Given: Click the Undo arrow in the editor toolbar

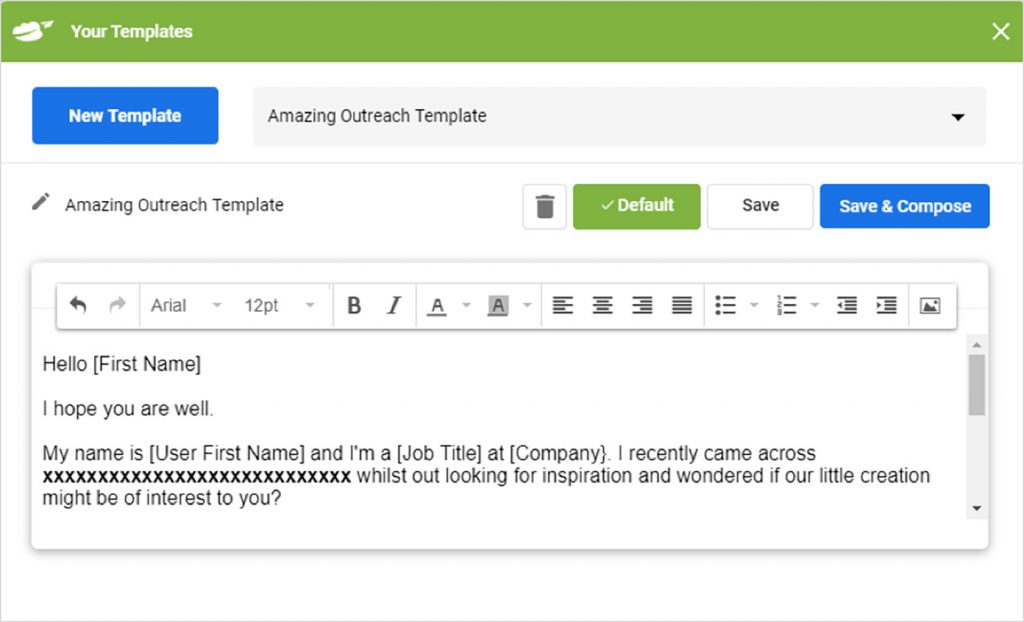Looking at the screenshot, I should (x=79, y=305).
